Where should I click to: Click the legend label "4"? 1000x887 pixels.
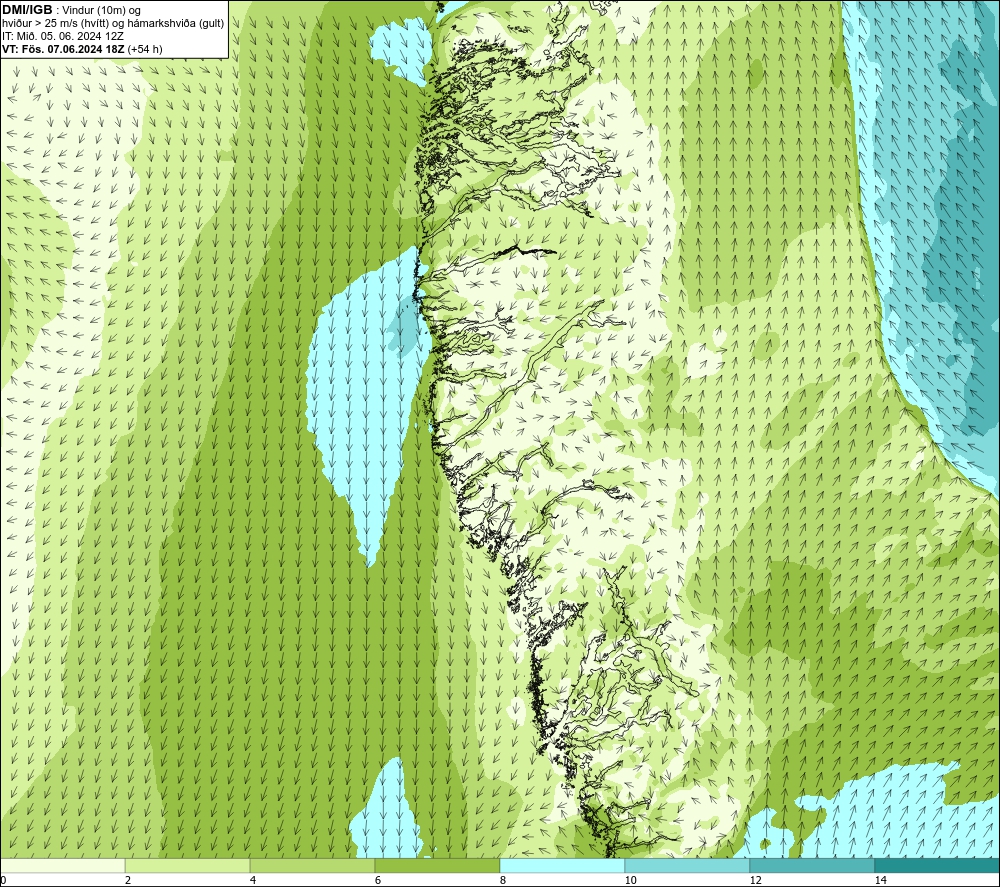pos(253,880)
